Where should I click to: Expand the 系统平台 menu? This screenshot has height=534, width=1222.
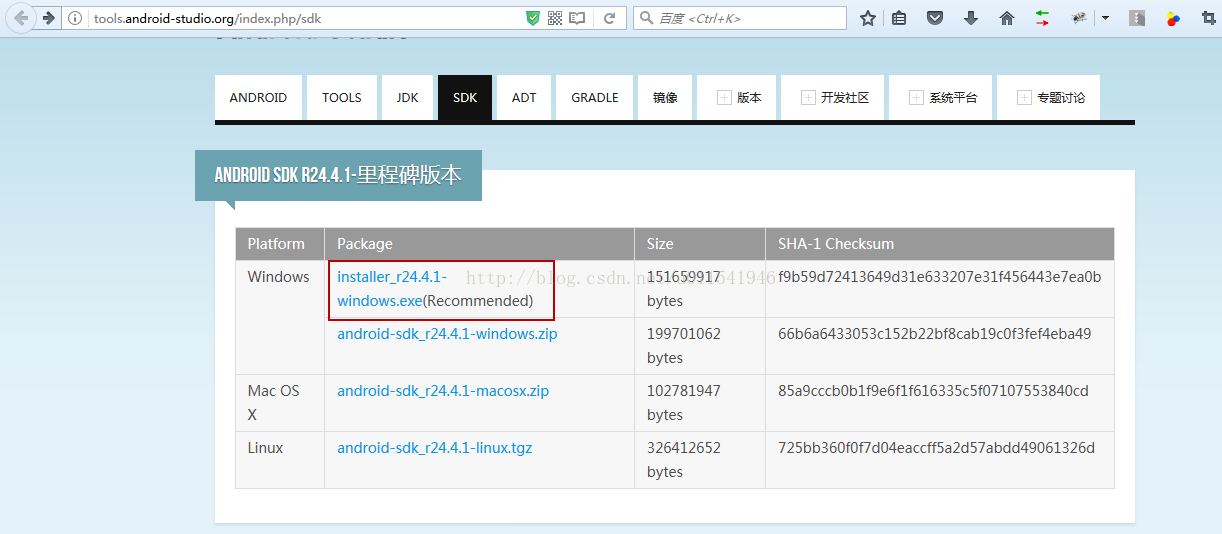click(x=941, y=98)
